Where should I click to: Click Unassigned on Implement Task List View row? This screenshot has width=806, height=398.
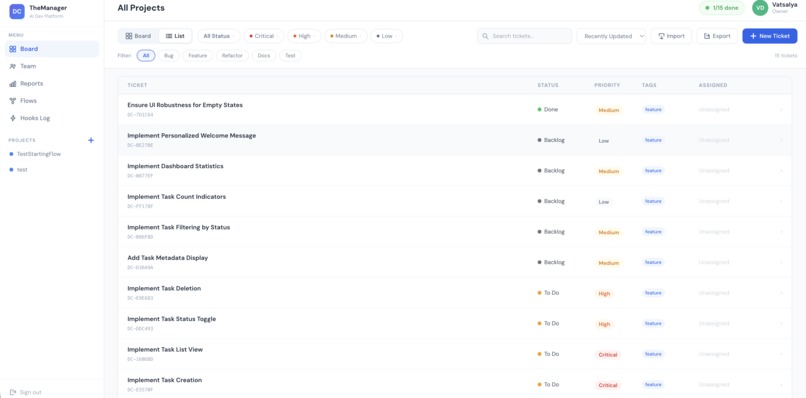(x=713, y=354)
